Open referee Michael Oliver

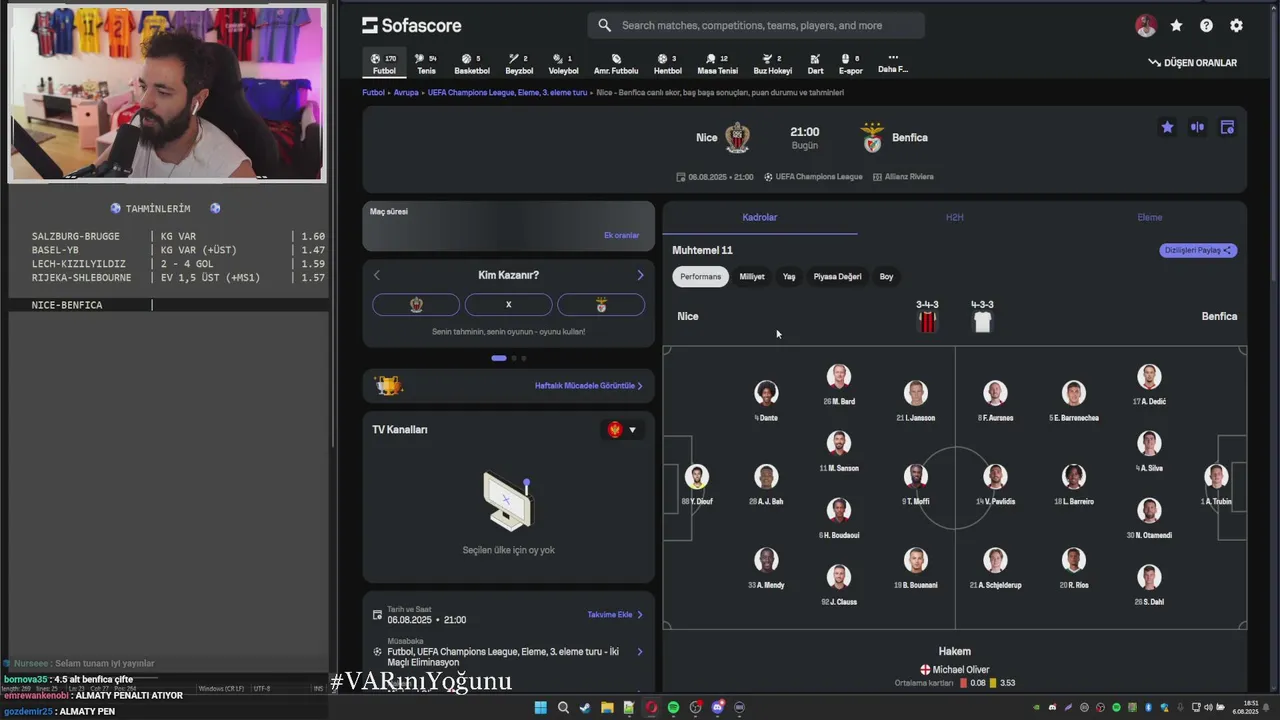pos(954,670)
